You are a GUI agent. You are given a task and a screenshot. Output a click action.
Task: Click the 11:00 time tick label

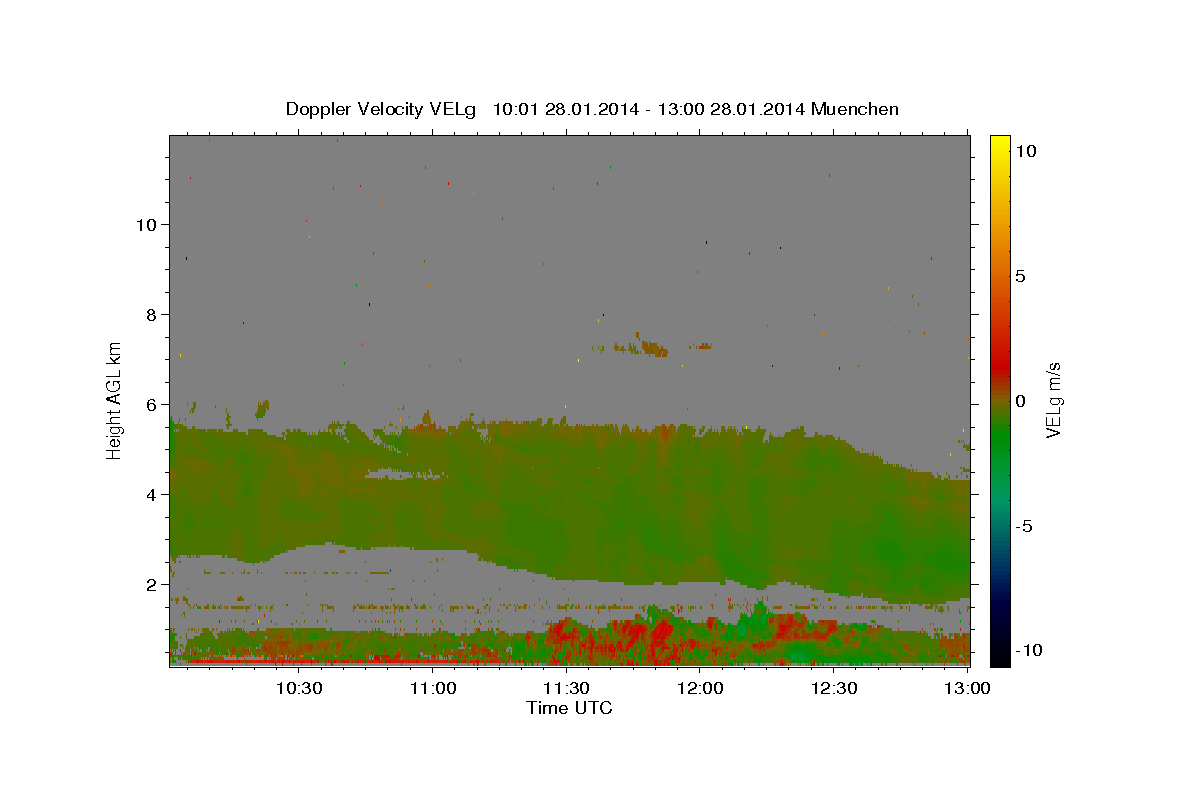click(x=434, y=688)
